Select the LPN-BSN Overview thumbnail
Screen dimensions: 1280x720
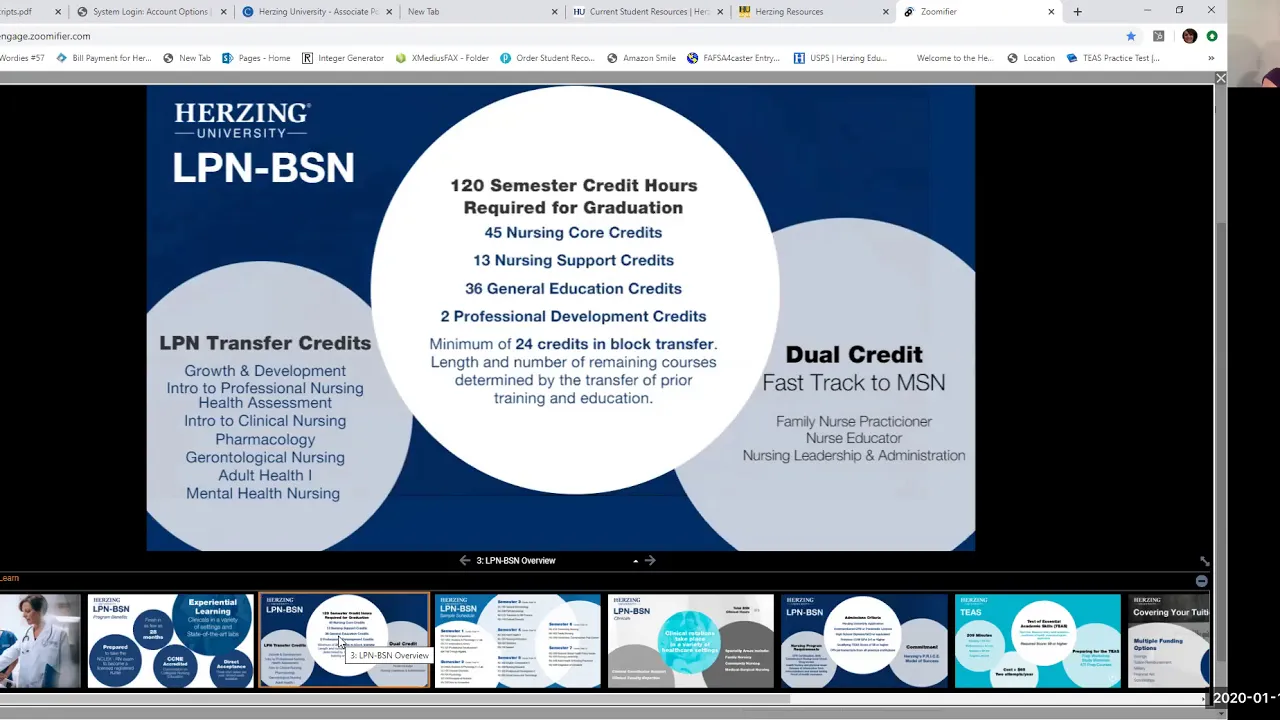(x=344, y=641)
